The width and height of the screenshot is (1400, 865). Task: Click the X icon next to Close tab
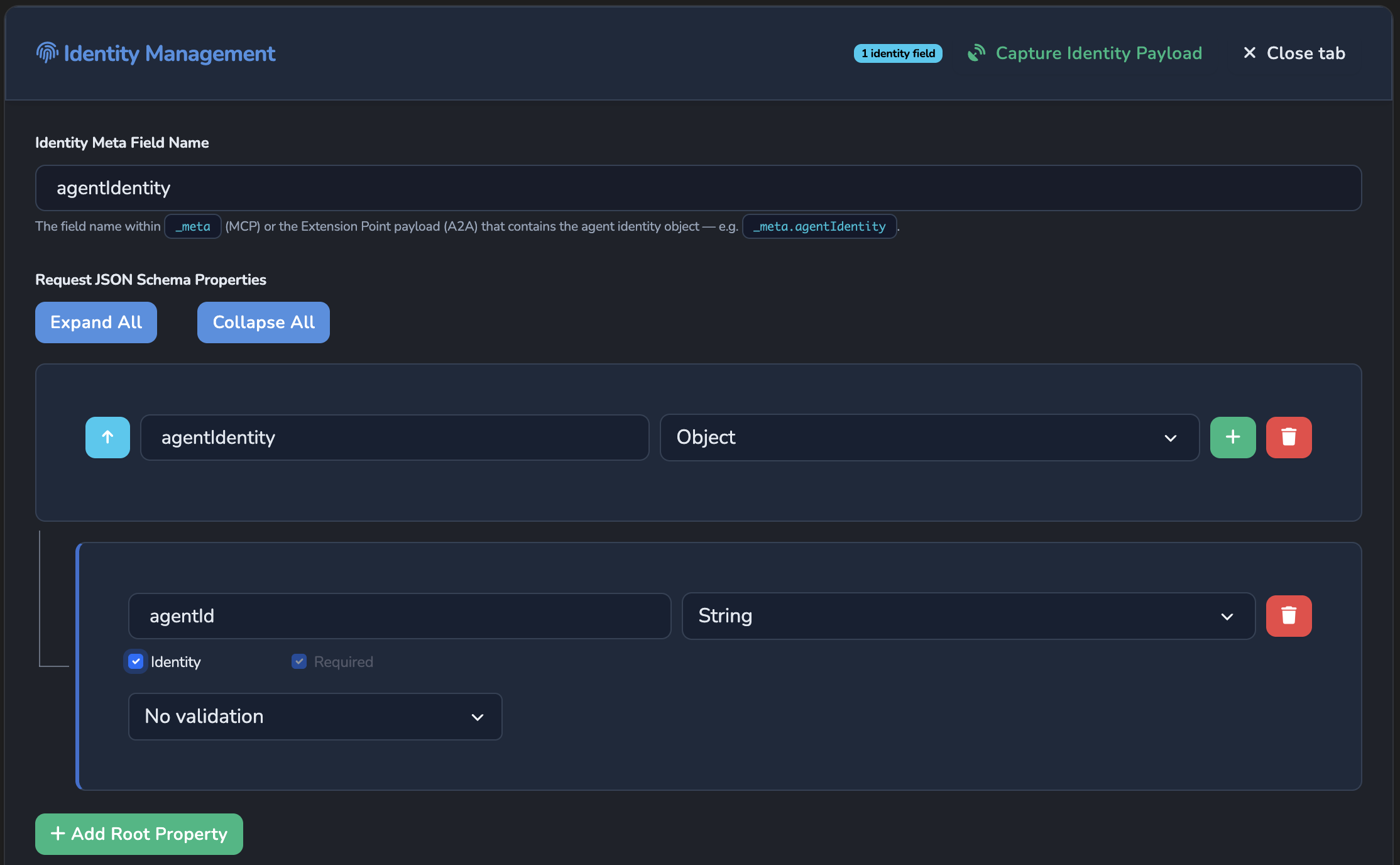(1250, 53)
